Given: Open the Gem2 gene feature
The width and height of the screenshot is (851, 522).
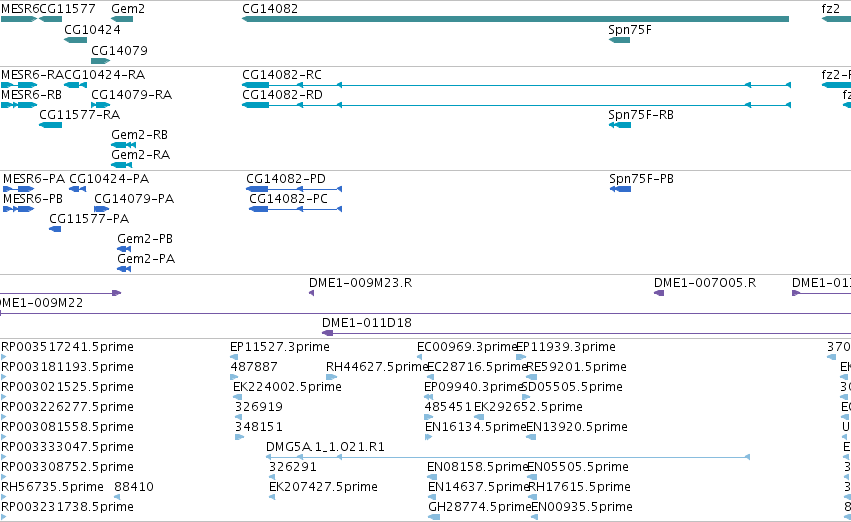Looking at the screenshot, I should coord(122,19).
